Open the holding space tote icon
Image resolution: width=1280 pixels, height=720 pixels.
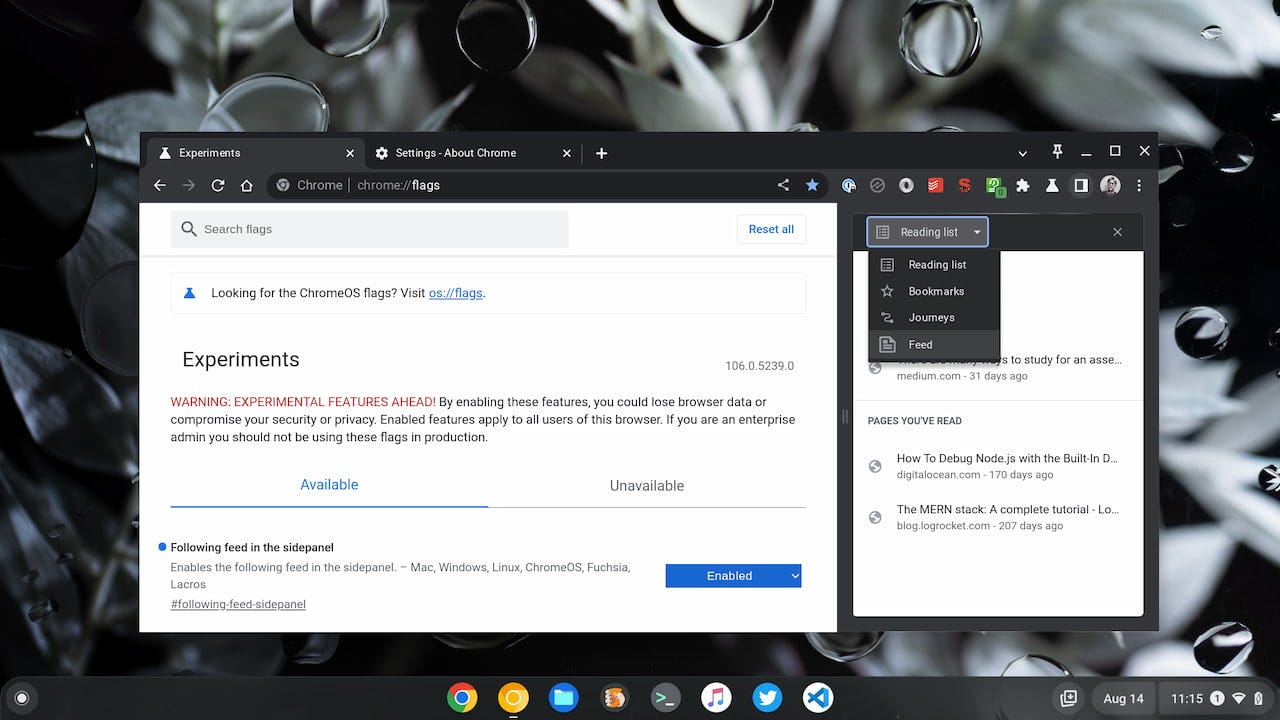click(1068, 698)
